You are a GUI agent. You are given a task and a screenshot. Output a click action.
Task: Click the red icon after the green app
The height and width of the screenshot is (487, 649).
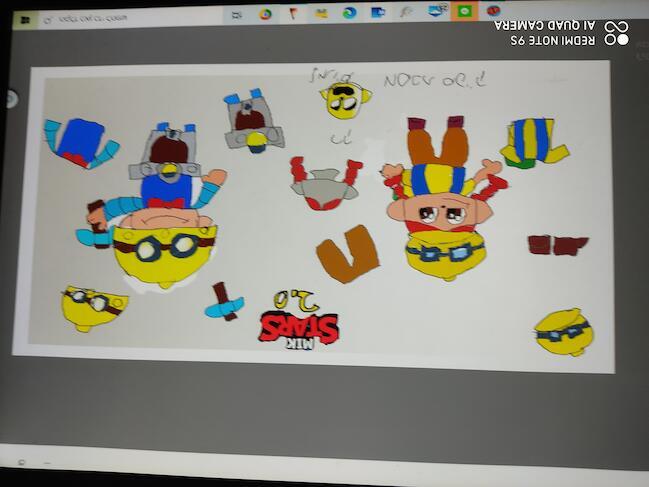(493, 10)
